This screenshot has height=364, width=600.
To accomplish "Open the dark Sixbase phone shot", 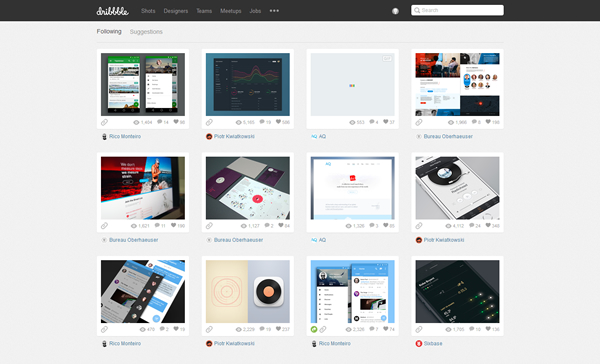I will [457, 292].
